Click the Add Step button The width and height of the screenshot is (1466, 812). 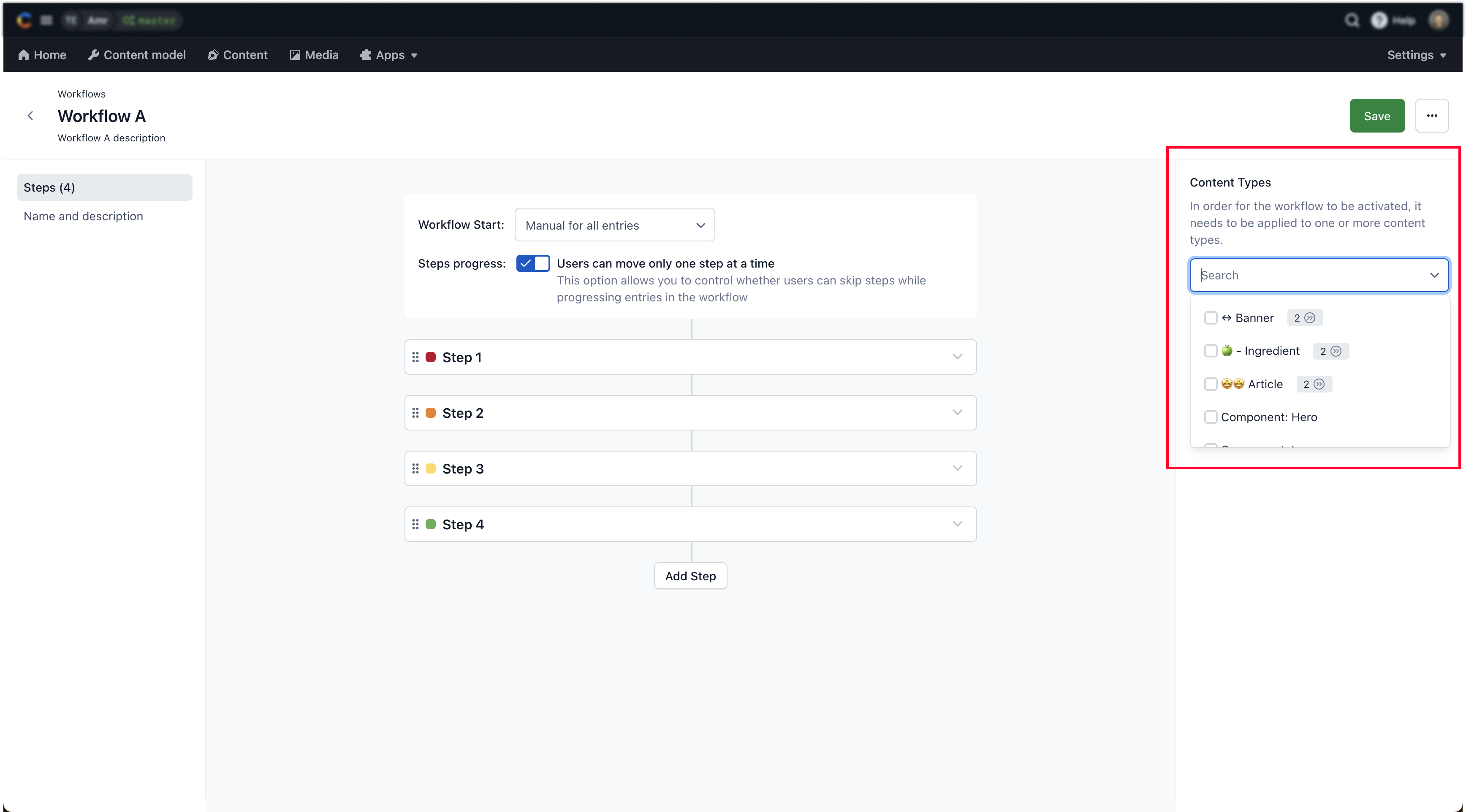click(690, 576)
